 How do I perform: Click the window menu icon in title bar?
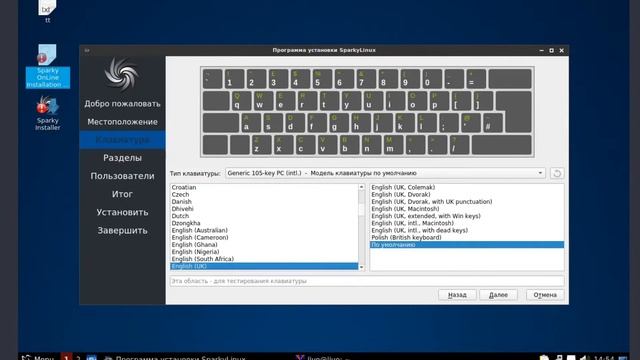pyautogui.click(x=87, y=50)
